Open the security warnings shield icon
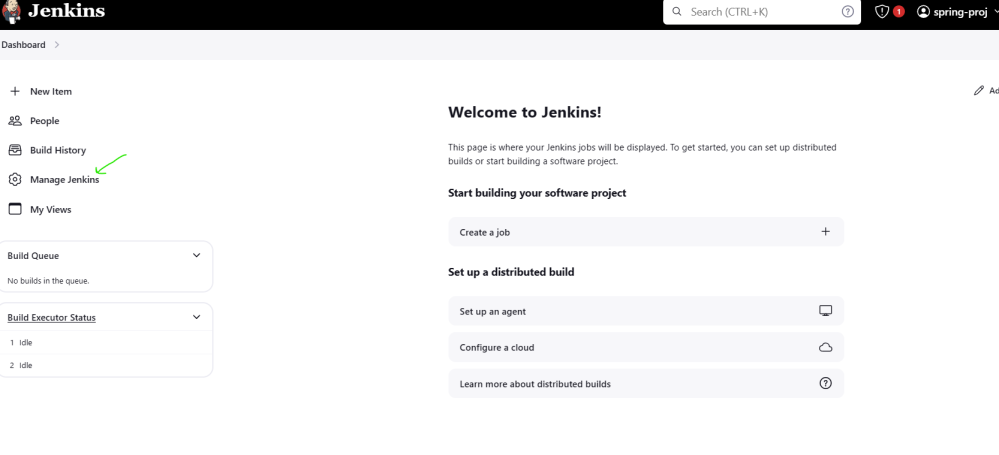This screenshot has width=999, height=455. (x=882, y=12)
